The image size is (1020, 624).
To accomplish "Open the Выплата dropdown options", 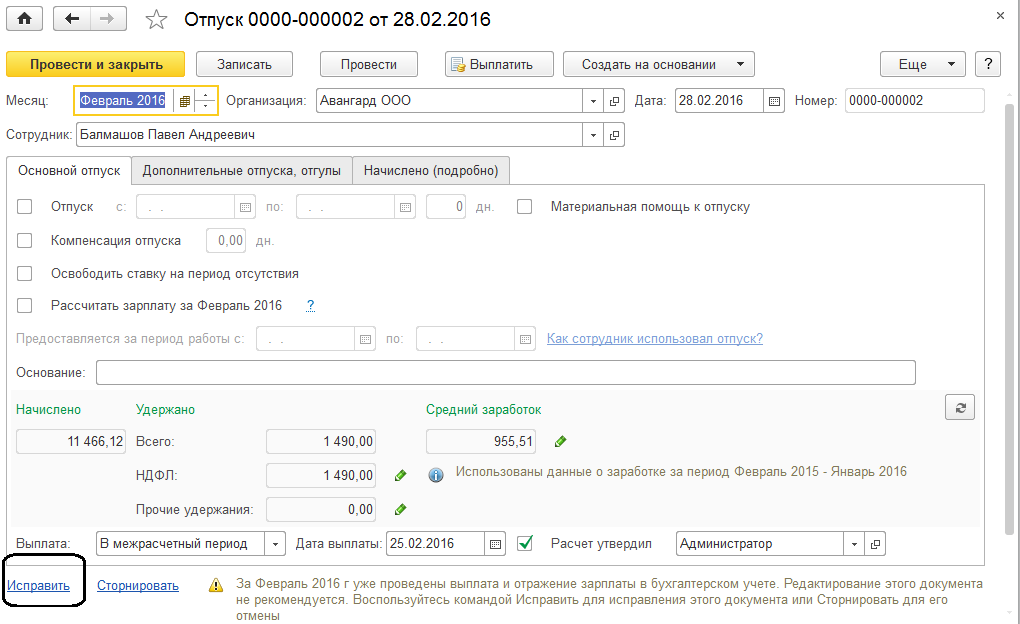I will click(x=276, y=544).
